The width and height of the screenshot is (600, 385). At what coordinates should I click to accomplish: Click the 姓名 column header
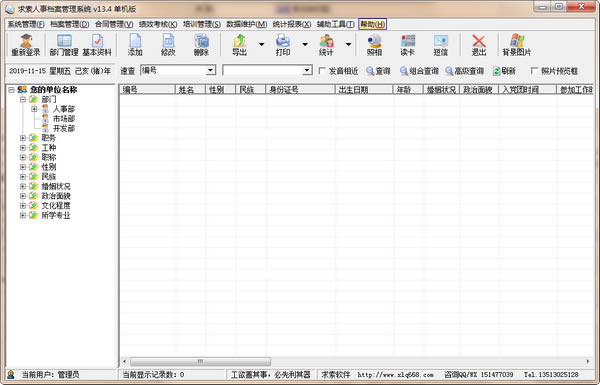coord(190,90)
